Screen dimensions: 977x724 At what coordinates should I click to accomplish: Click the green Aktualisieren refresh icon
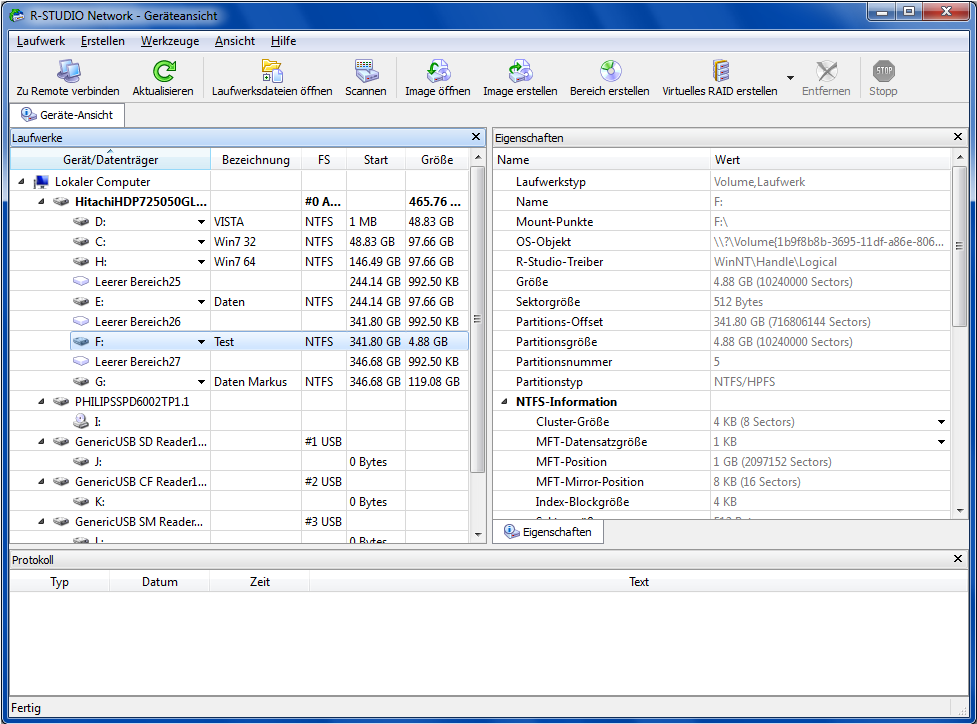pyautogui.click(x=163, y=71)
